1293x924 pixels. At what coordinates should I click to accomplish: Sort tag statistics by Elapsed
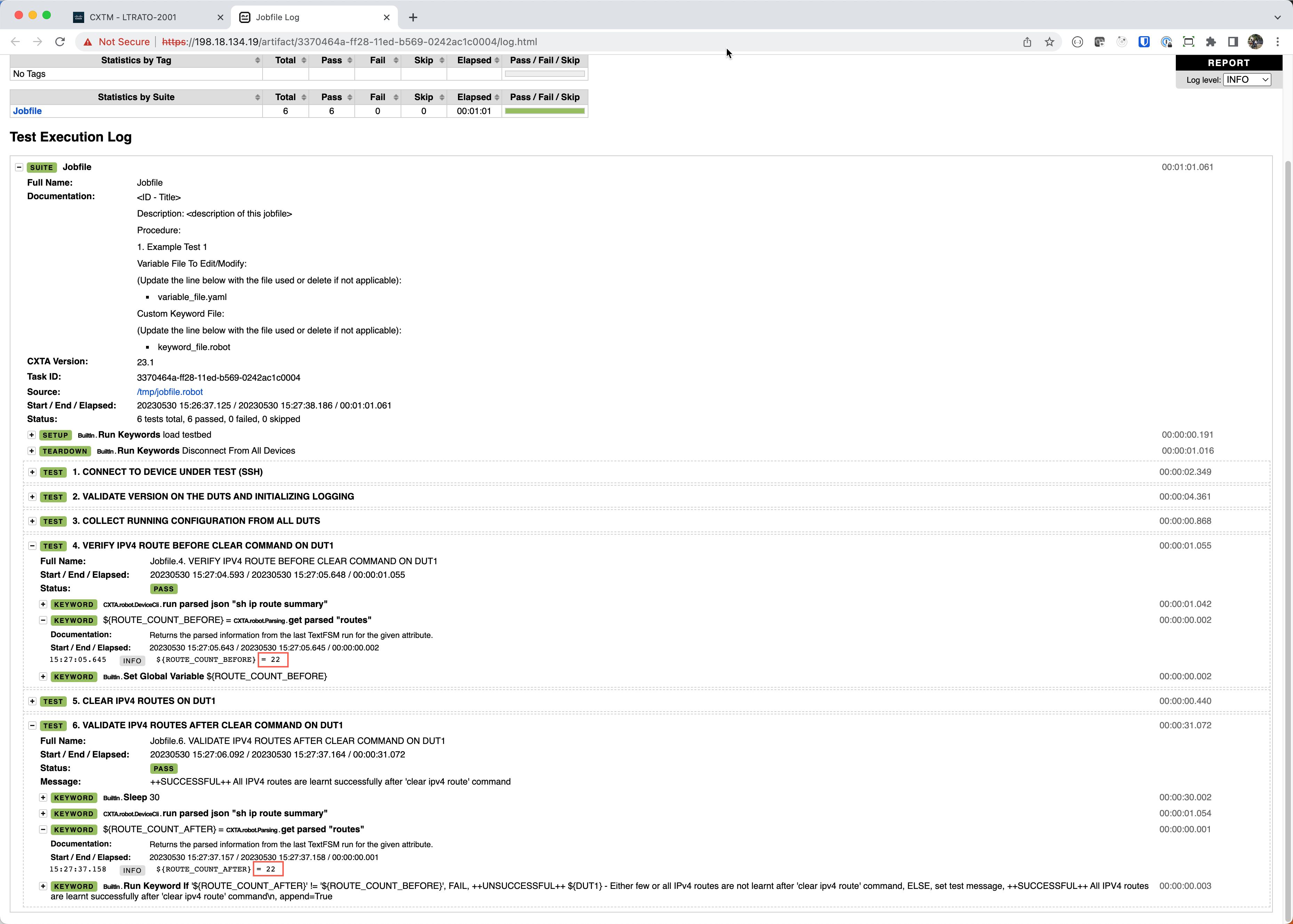tap(475, 60)
